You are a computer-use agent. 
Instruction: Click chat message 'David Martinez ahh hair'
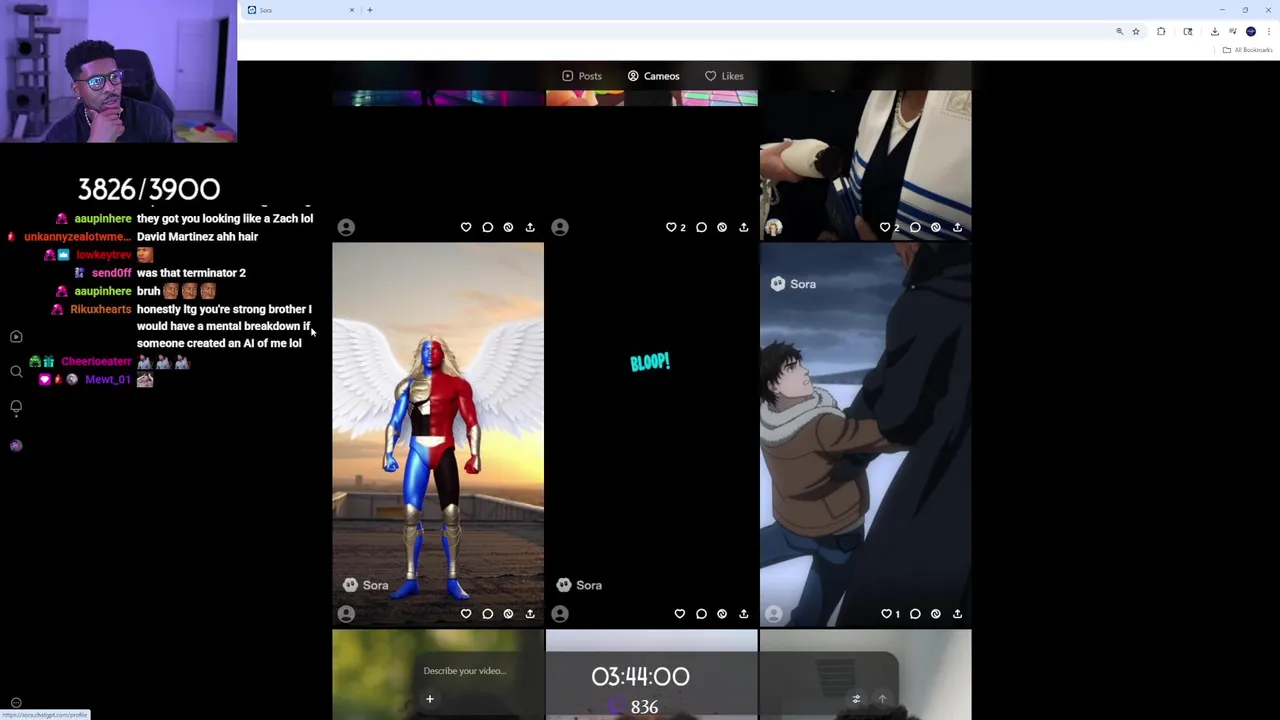pos(197,237)
